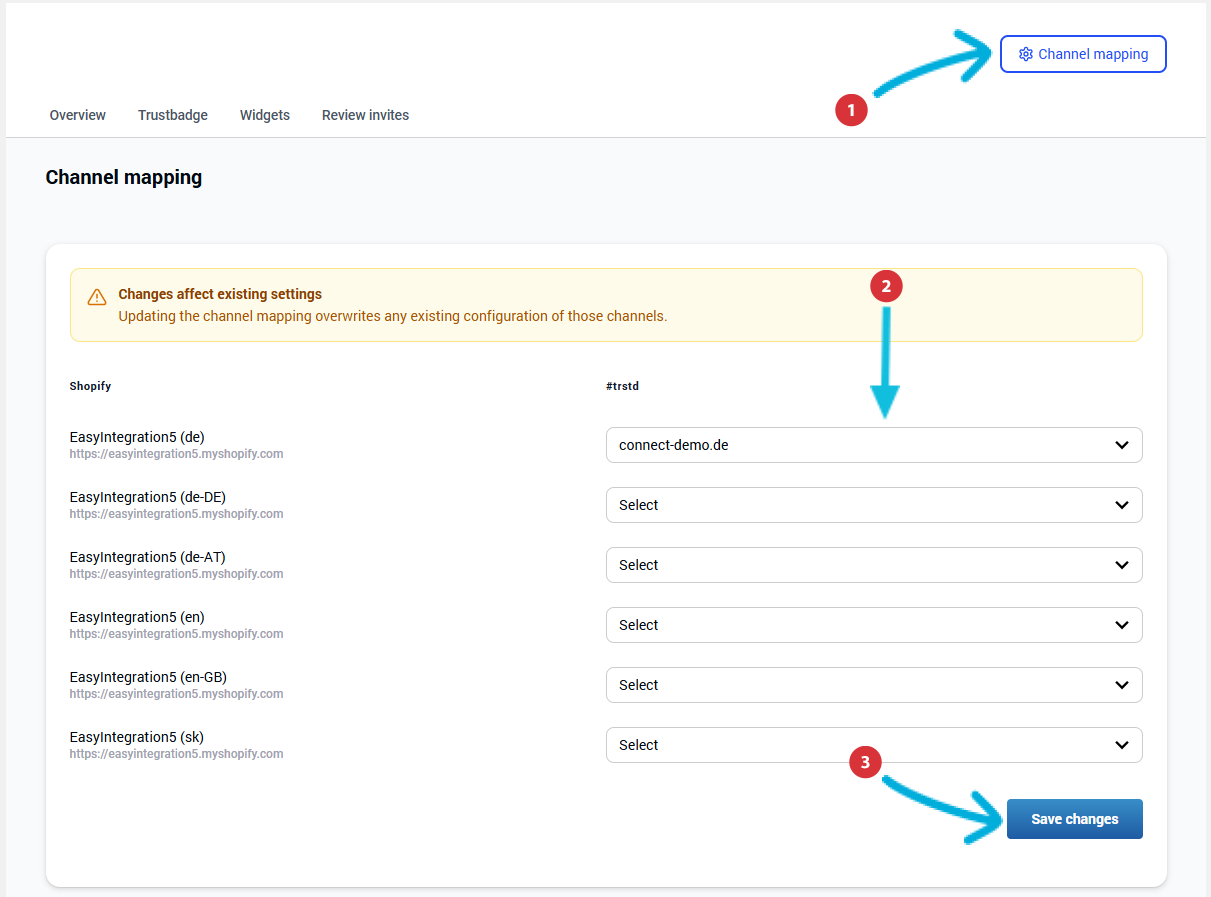Open the Trustbadge tab

click(x=173, y=115)
